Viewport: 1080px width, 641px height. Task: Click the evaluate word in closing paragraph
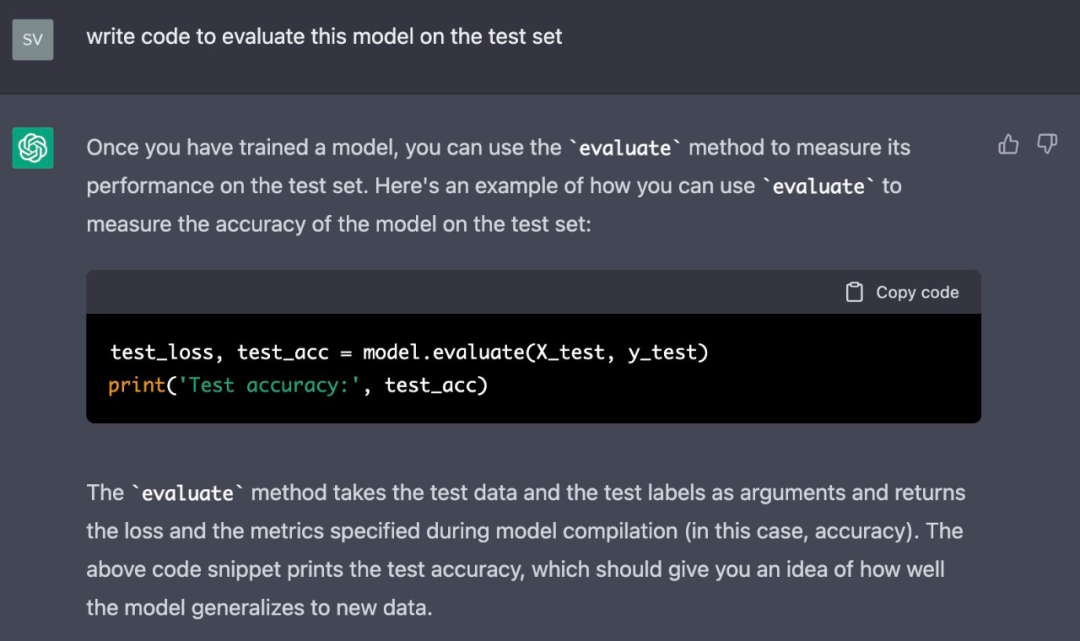click(187, 494)
